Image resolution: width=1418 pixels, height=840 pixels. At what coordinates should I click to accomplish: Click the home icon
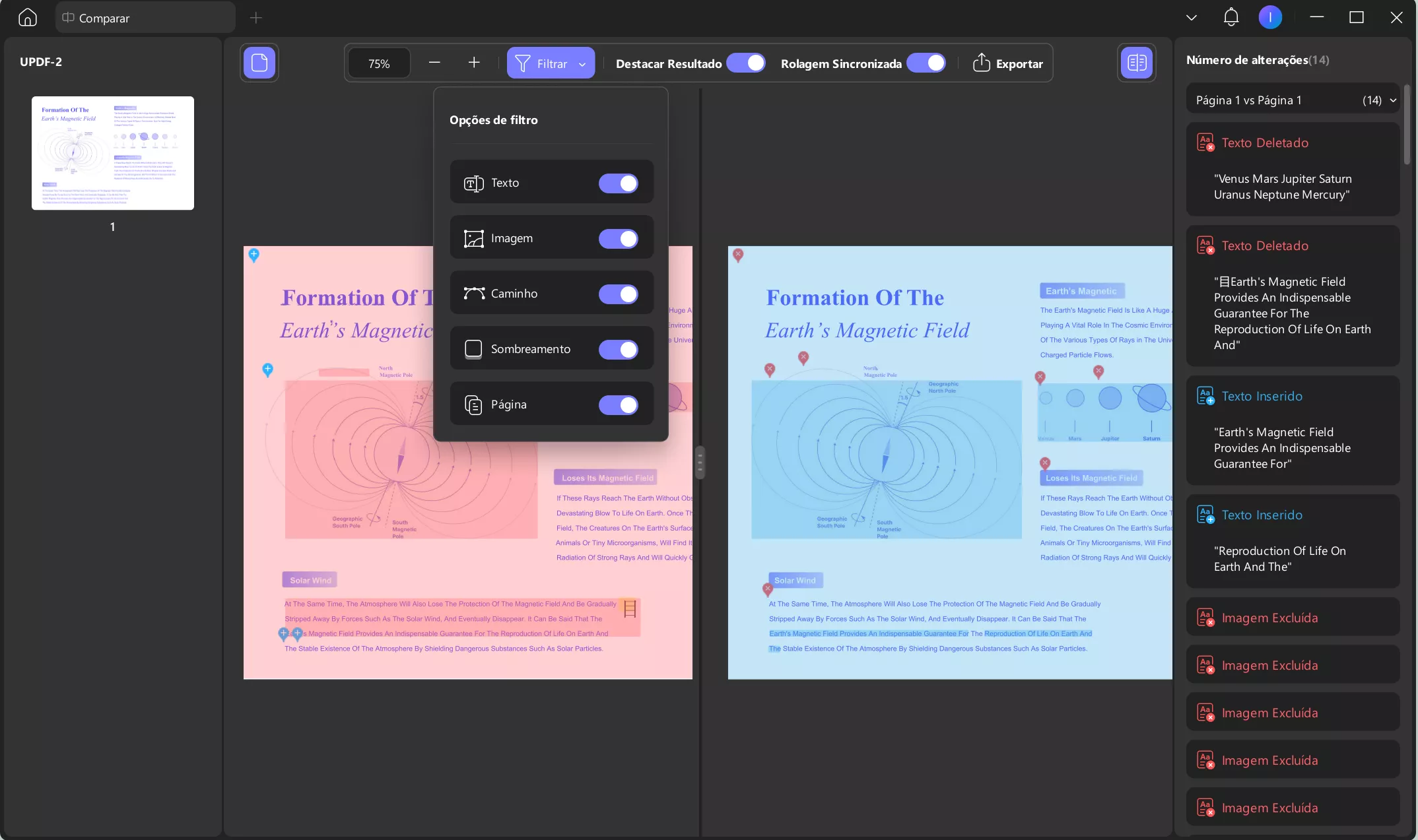tap(28, 18)
